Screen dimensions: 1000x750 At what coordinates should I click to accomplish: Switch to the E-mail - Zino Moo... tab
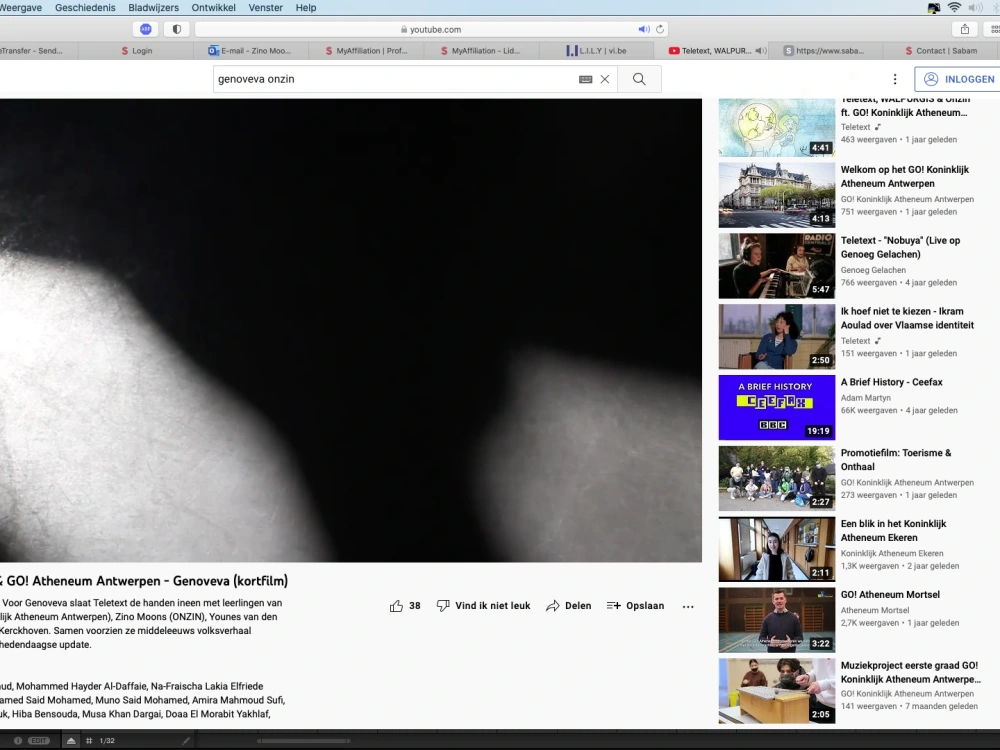(250, 50)
